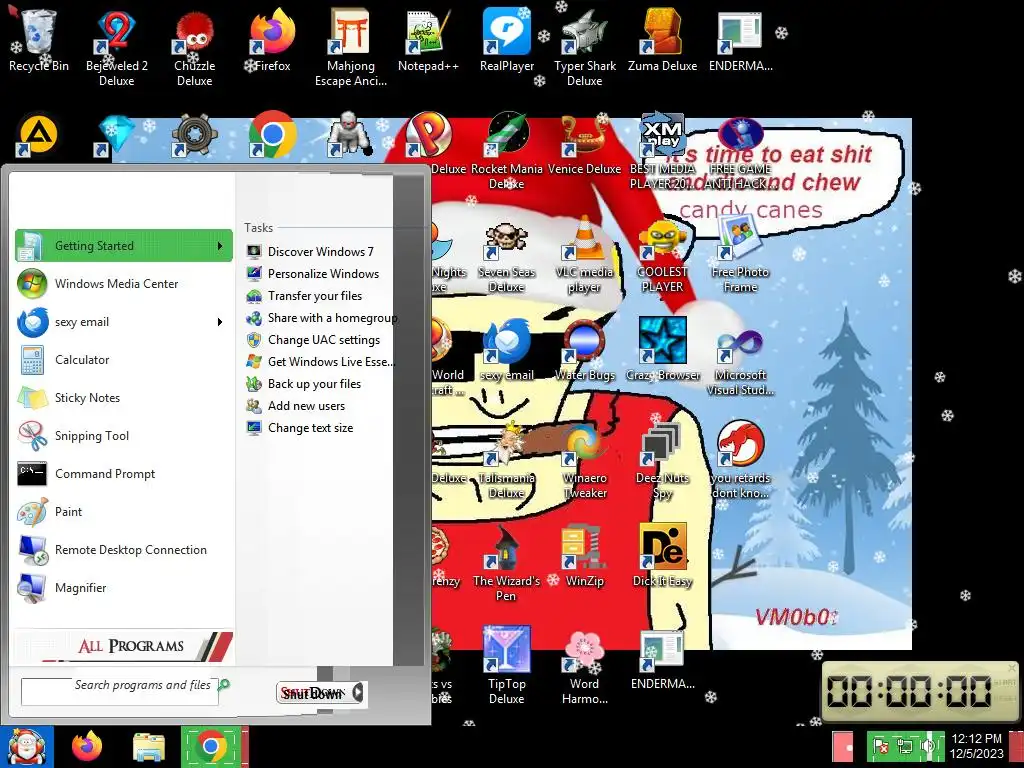1024x768 pixels.
Task: Open the Recycle Bin desktop icon
Action: [39, 40]
